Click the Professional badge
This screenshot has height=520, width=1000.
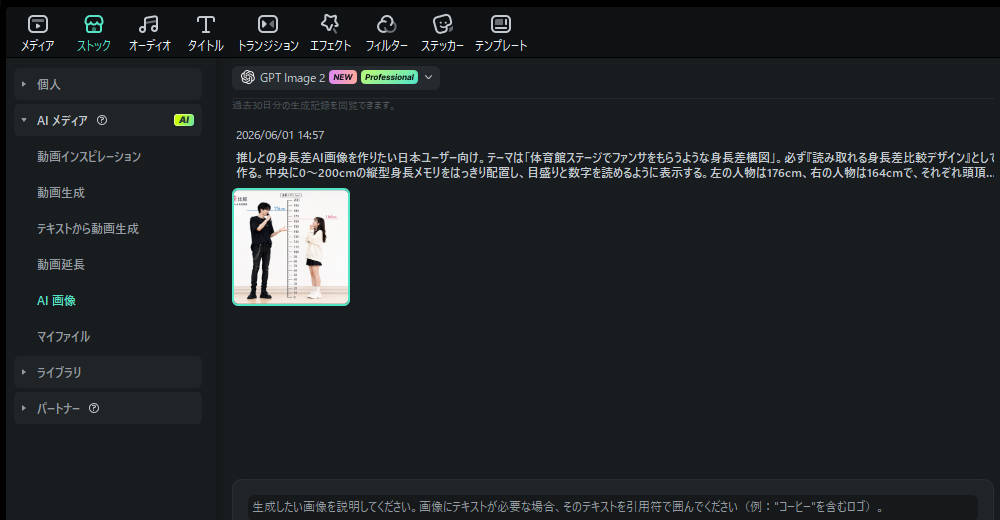pyautogui.click(x=389, y=77)
